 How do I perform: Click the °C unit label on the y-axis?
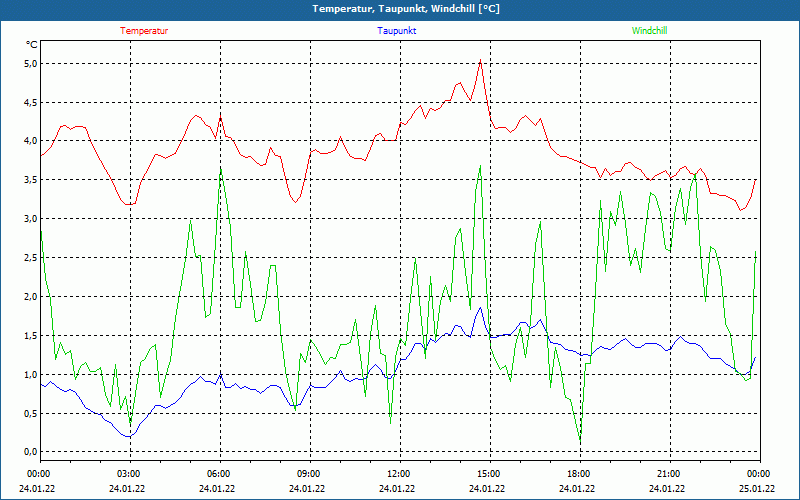(31, 45)
